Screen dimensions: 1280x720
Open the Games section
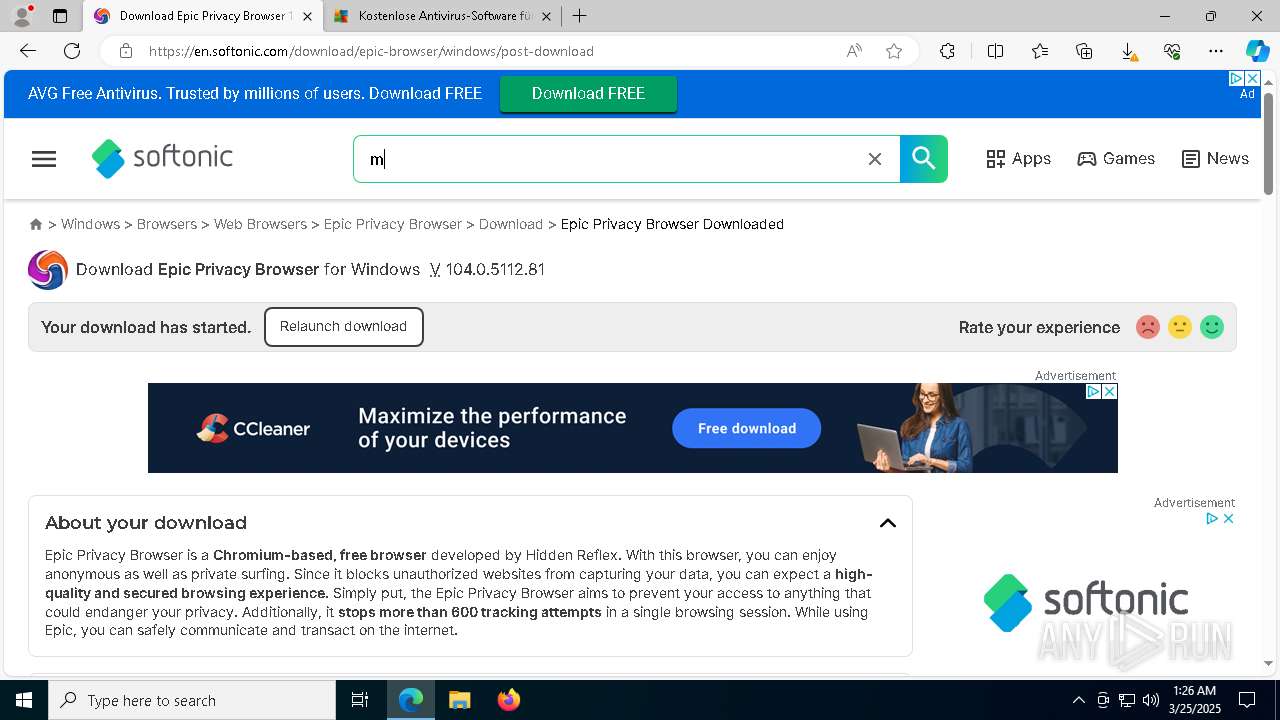[x=1116, y=159]
